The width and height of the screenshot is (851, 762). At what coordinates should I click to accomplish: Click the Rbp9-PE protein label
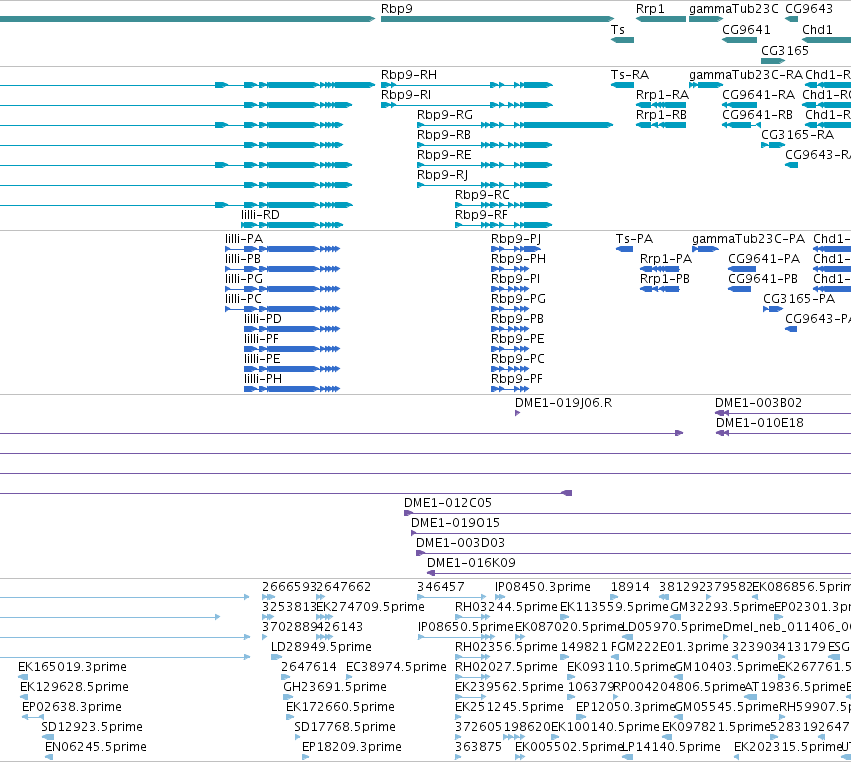tap(517, 339)
